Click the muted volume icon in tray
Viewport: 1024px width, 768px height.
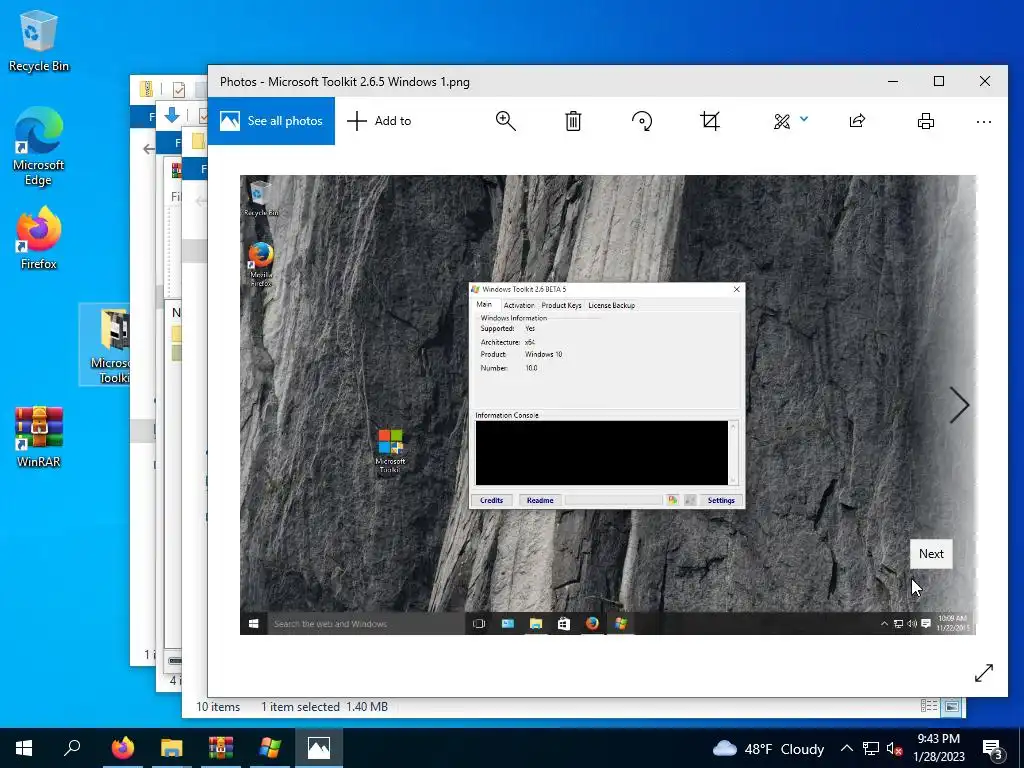(895, 748)
